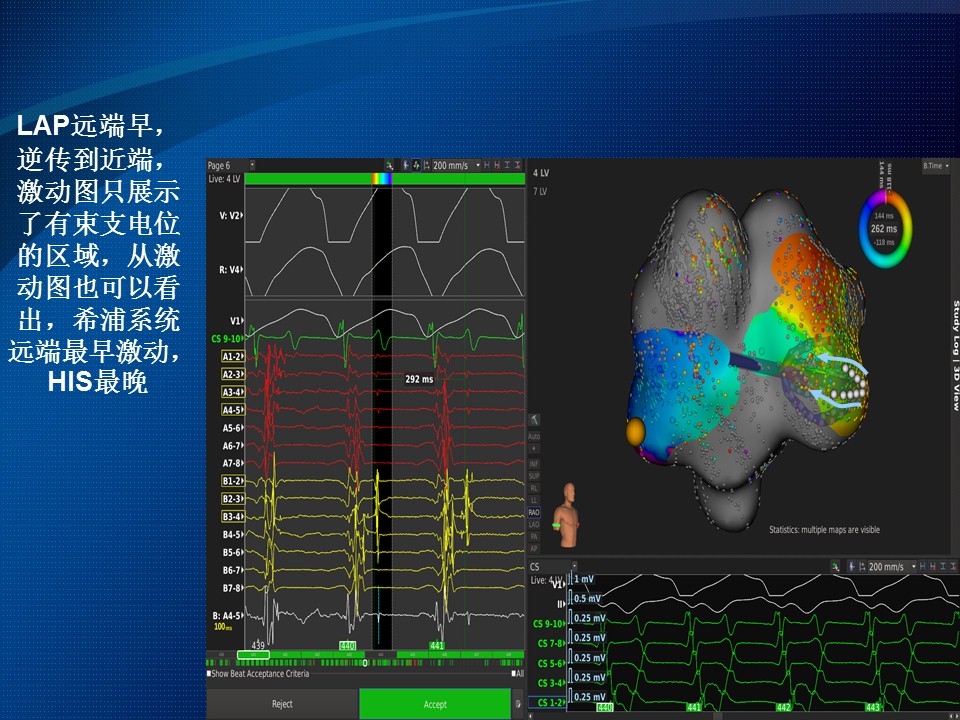Select the A2-3 channel label

(x=233, y=374)
